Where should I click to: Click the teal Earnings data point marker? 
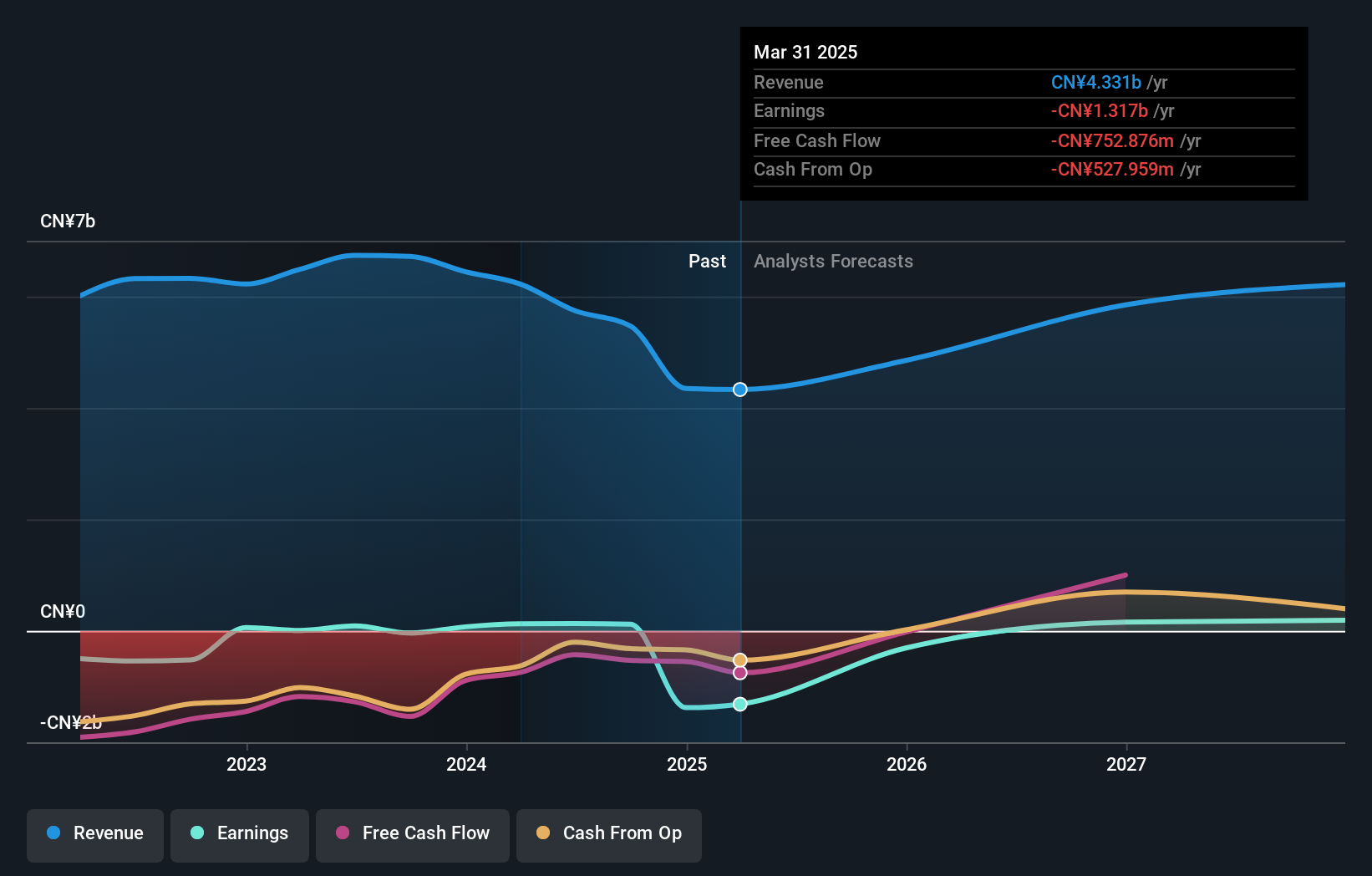coord(740,704)
